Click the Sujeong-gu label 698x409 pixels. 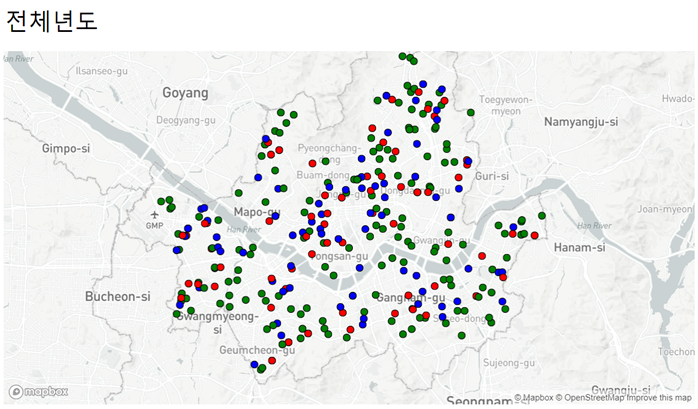[509, 363]
